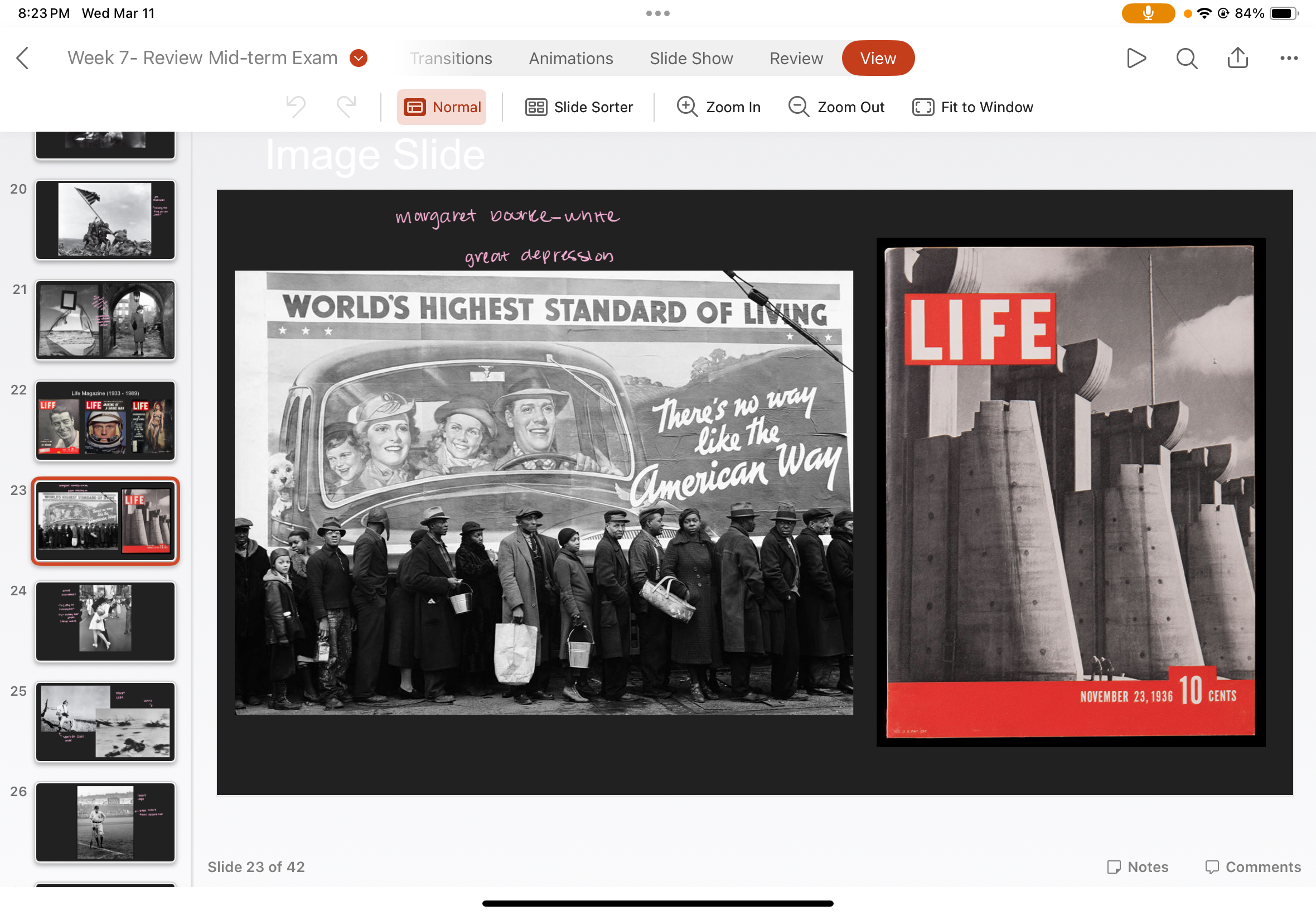Tap the share icon

click(x=1237, y=58)
